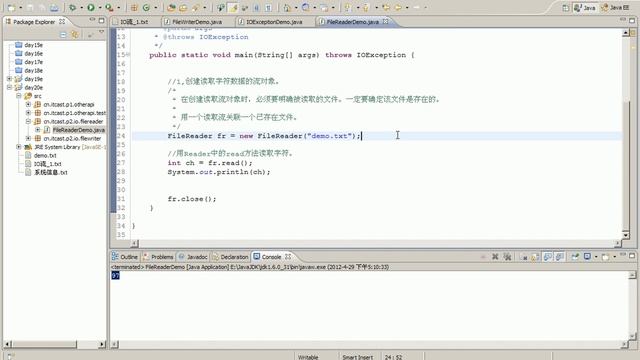Click the Search toolbar icon

click(196, 7)
